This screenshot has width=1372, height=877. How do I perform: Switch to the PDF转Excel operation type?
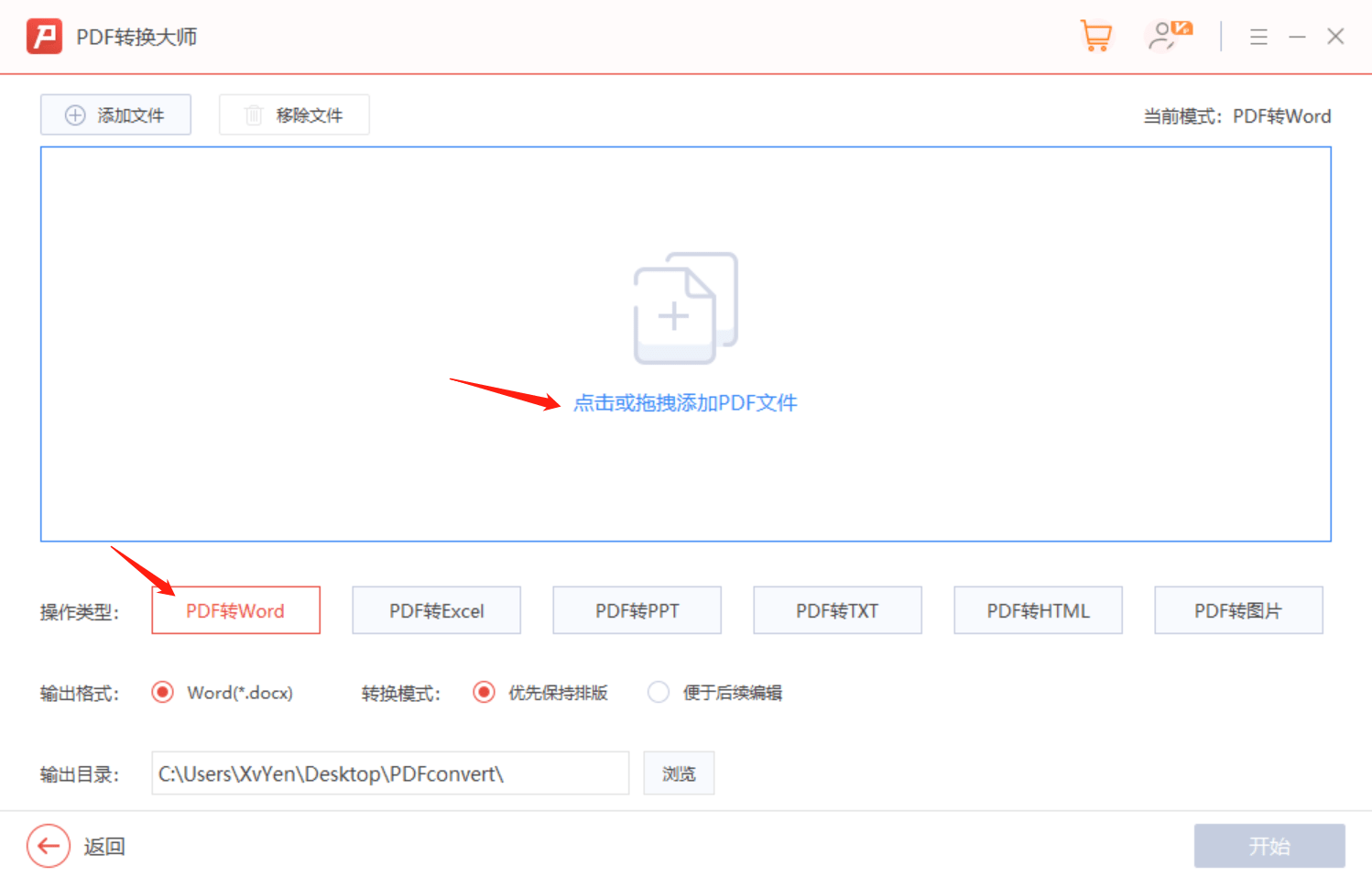[437, 610]
